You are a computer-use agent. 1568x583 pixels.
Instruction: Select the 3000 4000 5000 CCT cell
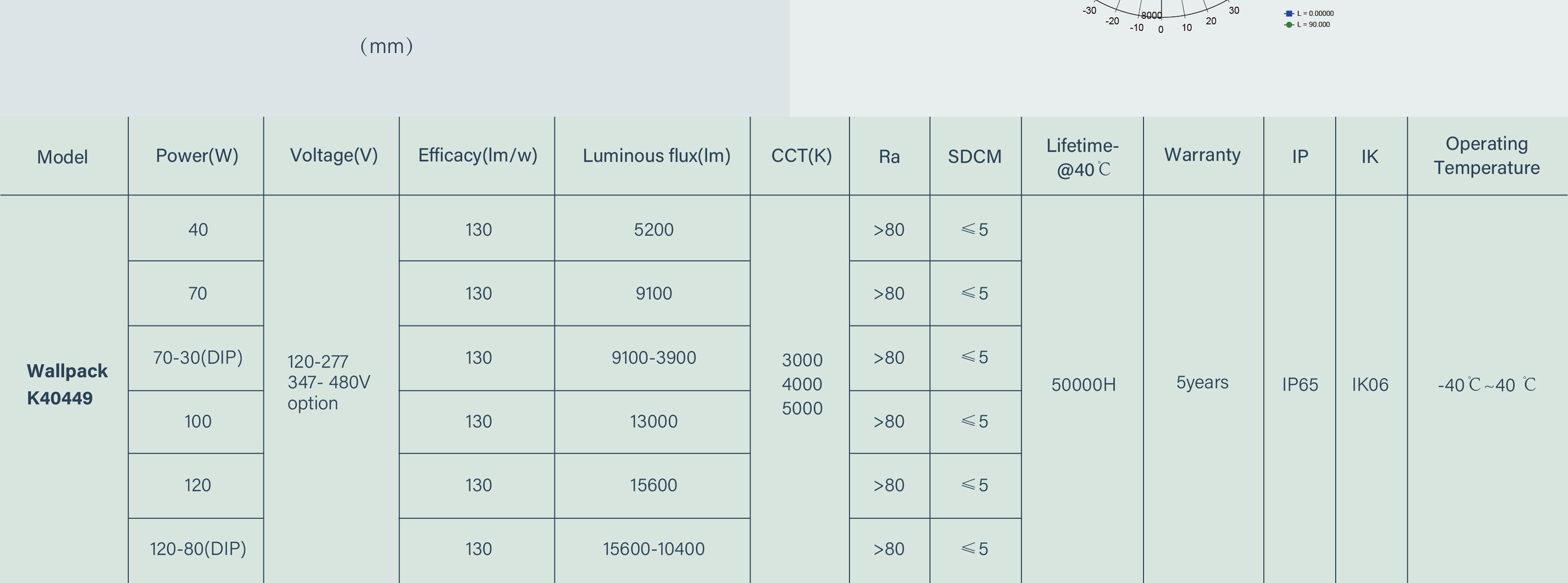click(x=802, y=384)
